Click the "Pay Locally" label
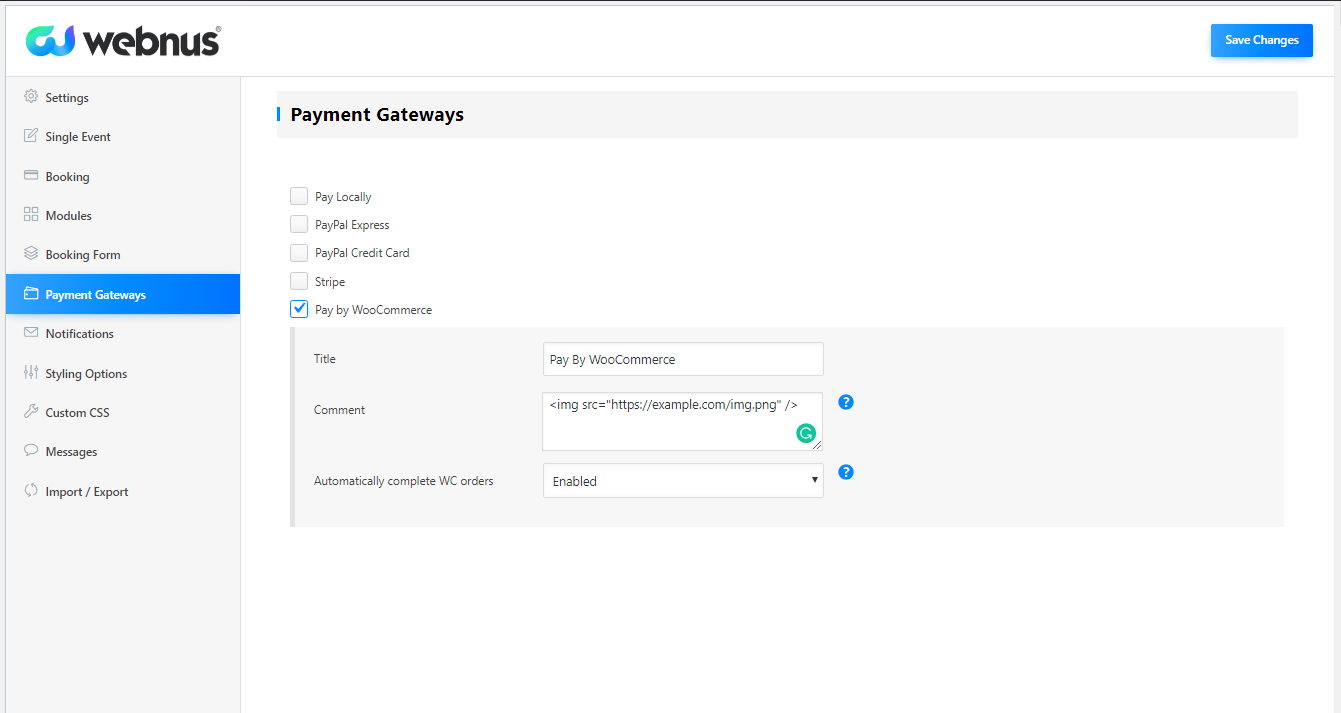The width and height of the screenshot is (1341, 713). tap(343, 197)
